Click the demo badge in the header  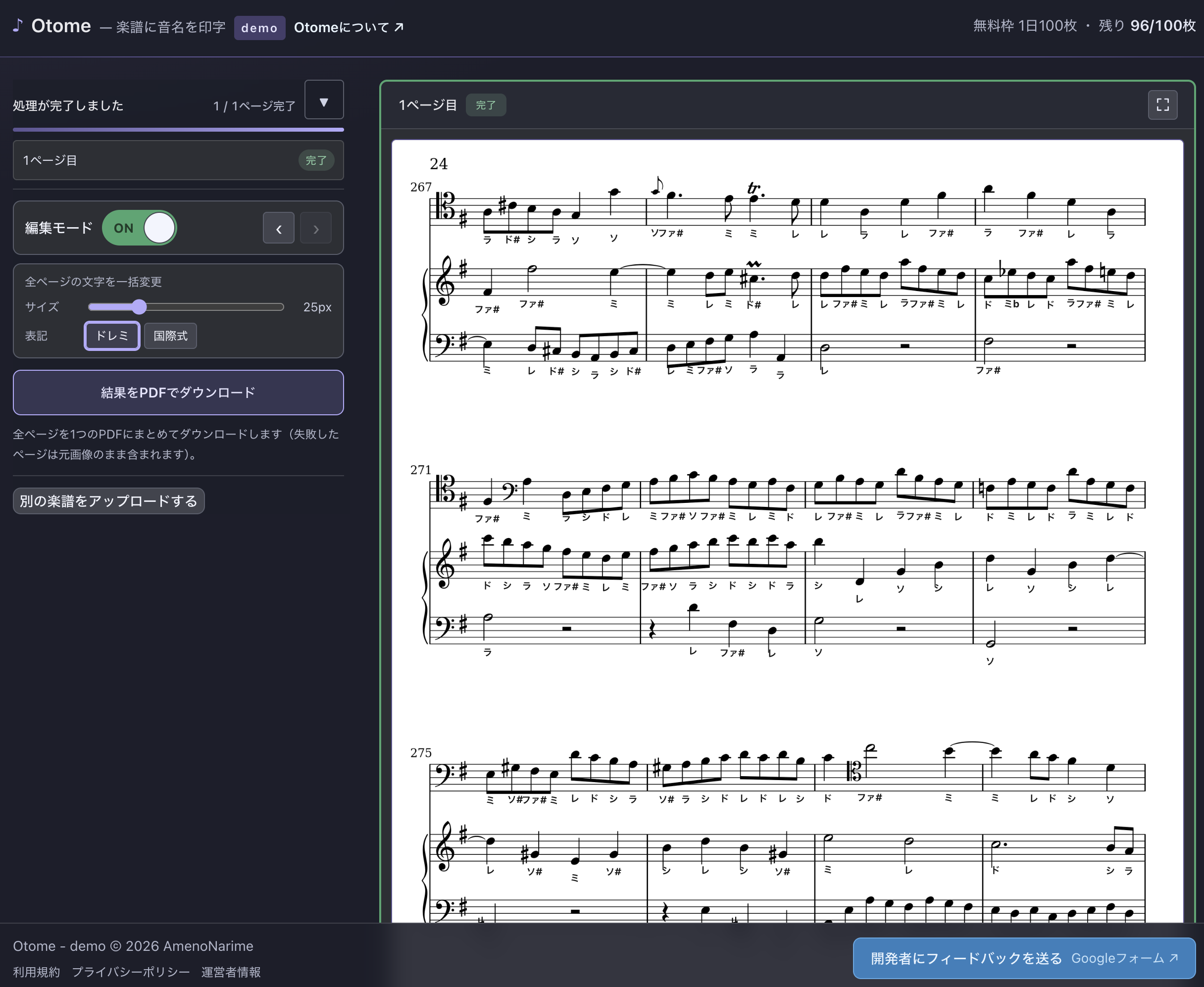pyautogui.click(x=259, y=28)
